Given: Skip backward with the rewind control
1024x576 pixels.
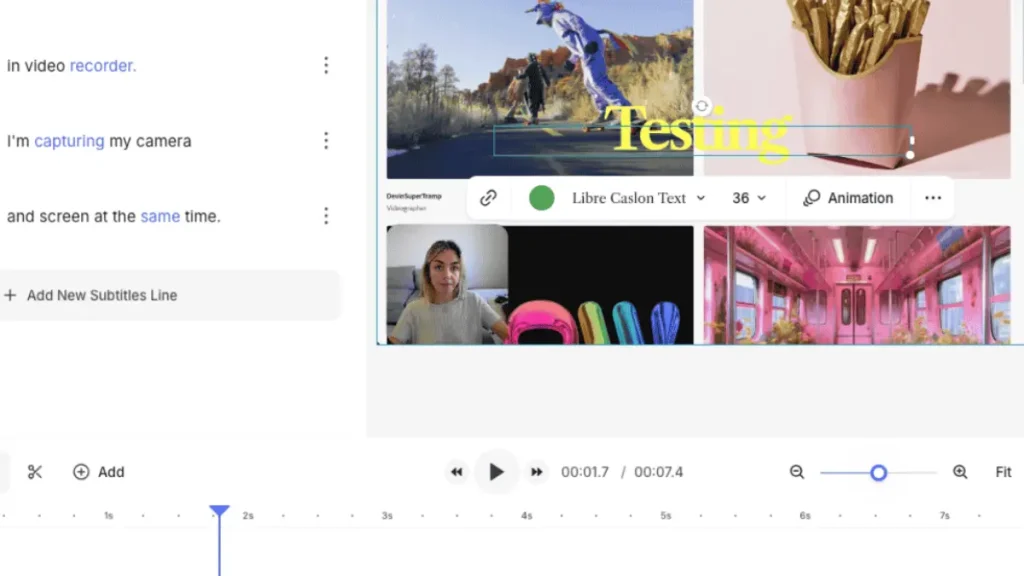Looking at the screenshot, I should click(457, 471).
